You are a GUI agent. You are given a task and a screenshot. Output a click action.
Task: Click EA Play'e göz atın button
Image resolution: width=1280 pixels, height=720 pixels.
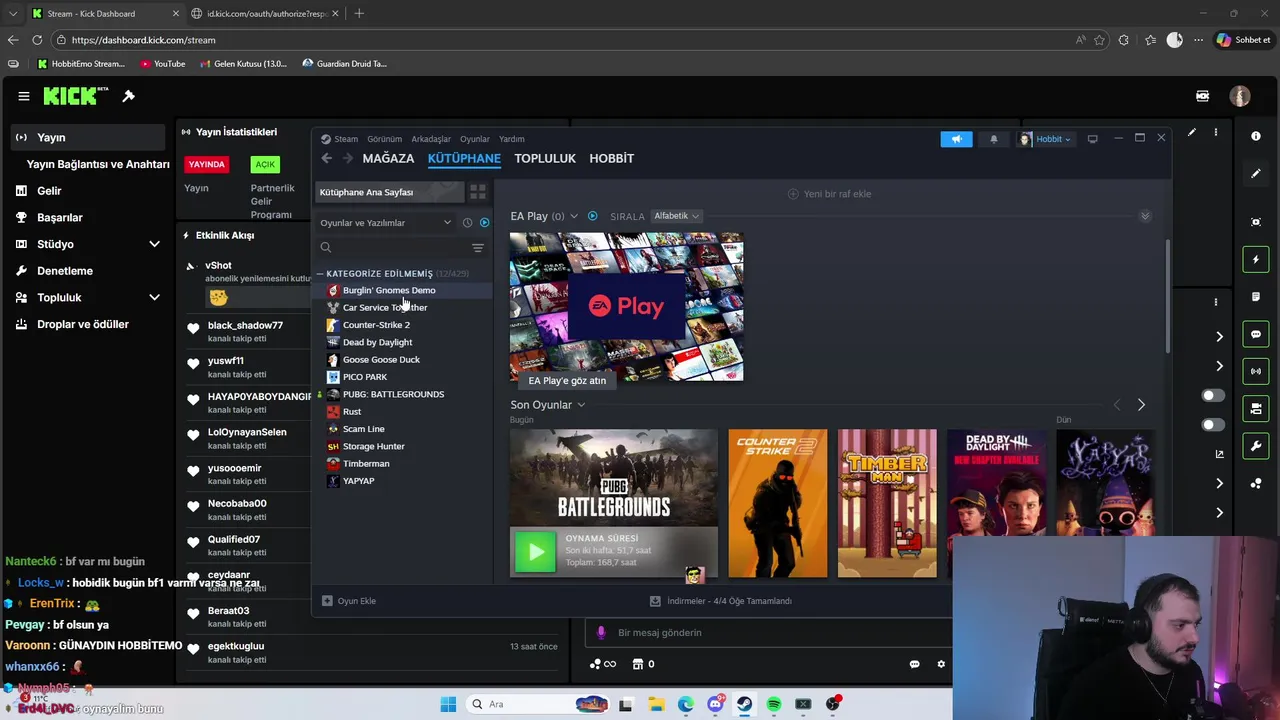567,380
